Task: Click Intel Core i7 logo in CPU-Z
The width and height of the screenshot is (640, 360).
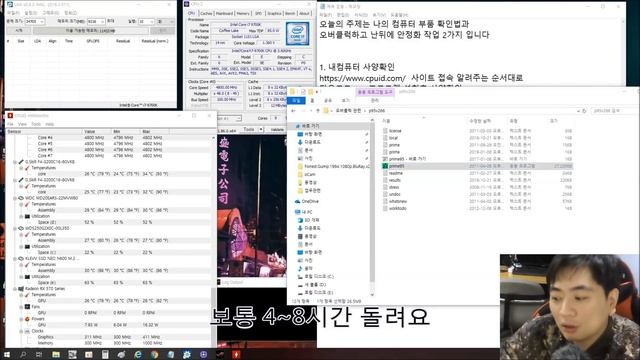Action: pyautogui.click(x=298, y=34)
